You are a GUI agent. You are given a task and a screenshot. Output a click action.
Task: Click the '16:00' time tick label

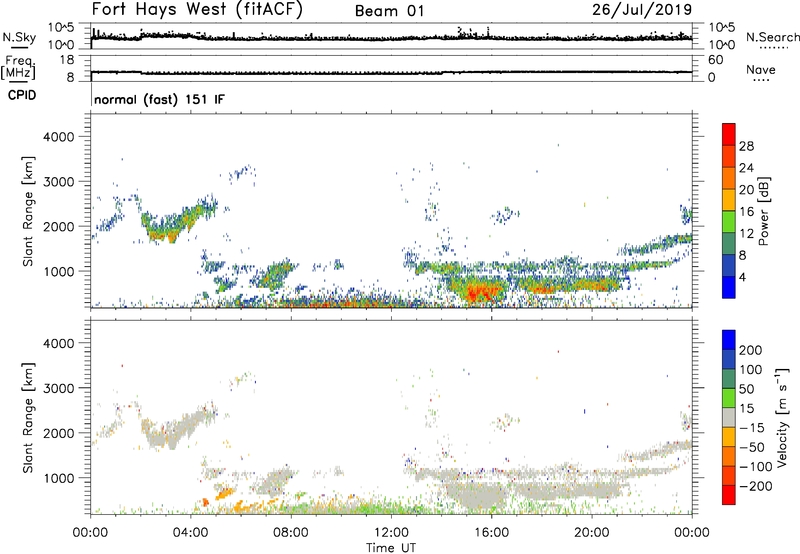[x=491, y=533]
